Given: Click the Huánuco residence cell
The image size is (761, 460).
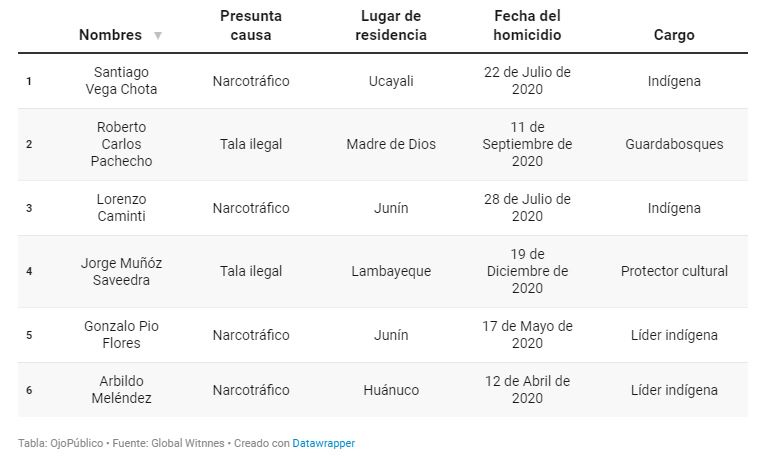Looking at the screenshot, I should [x=391, y=390].
